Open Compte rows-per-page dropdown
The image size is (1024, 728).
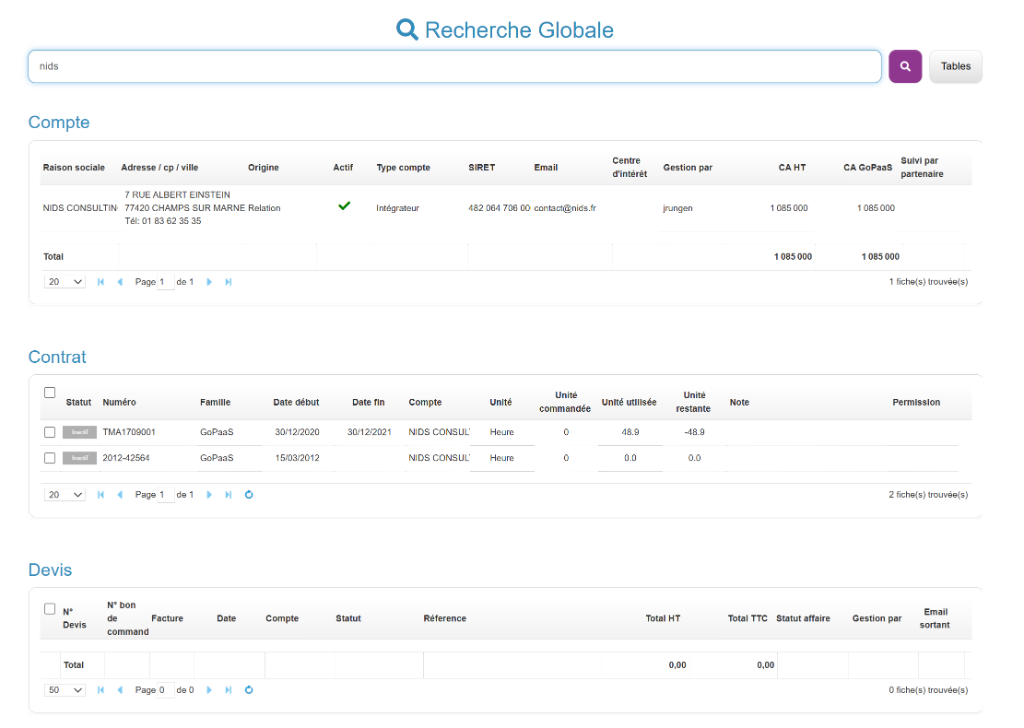point(65,282)
